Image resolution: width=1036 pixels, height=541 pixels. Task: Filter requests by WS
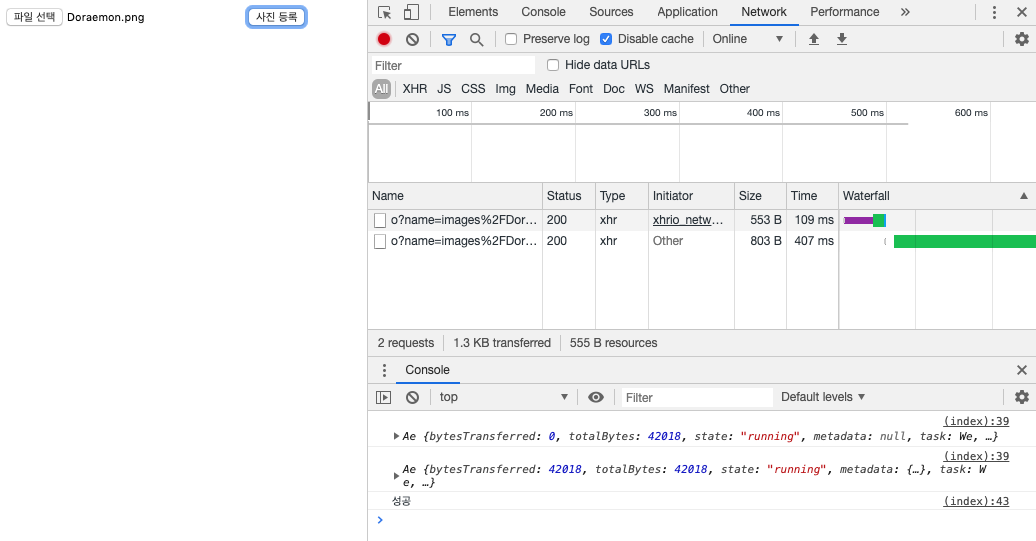click(x=644, y=89)
